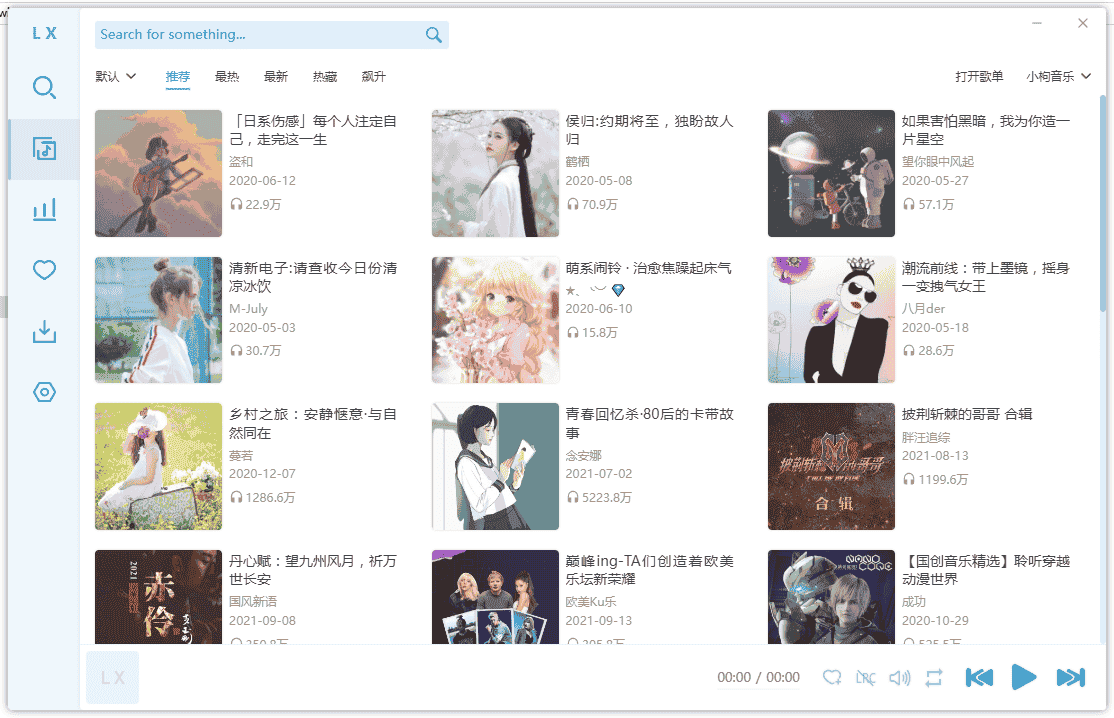Viewport: 1114px width, 718px height.
Task: Click author name 八月der
Action: (924, 309)
